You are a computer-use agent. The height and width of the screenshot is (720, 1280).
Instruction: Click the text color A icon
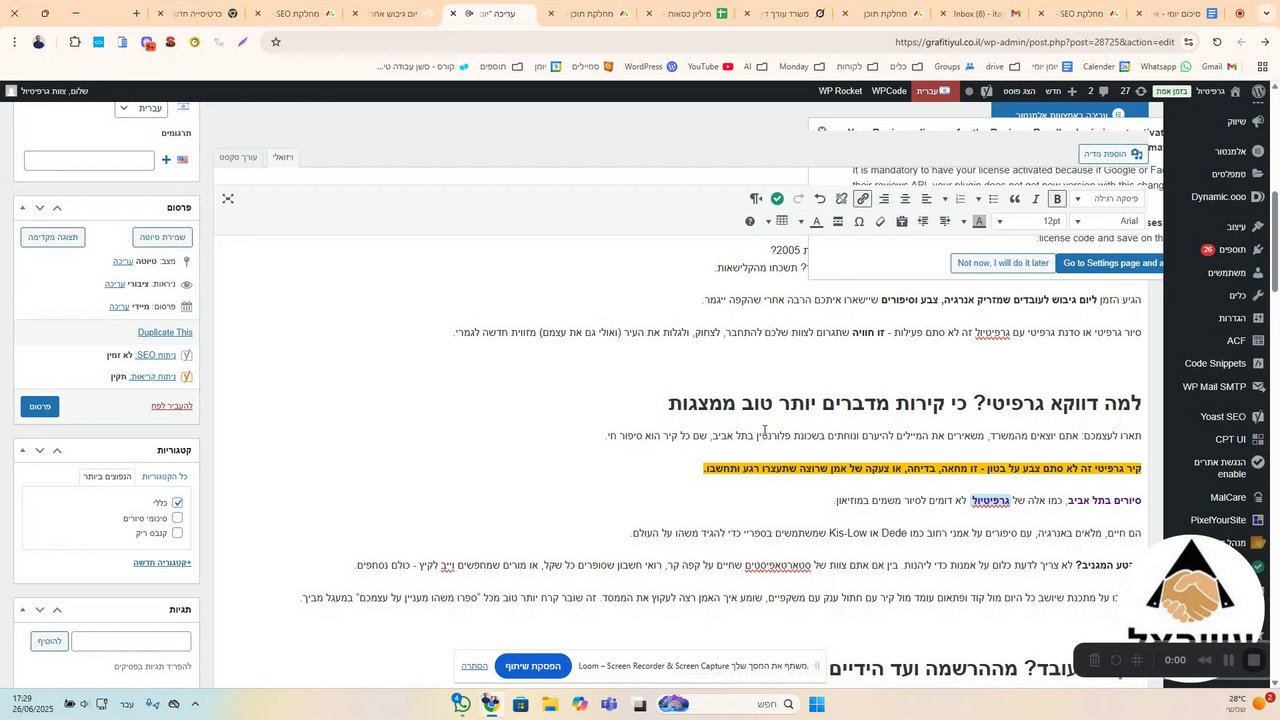pyautogui.click(x=816, y=221)
